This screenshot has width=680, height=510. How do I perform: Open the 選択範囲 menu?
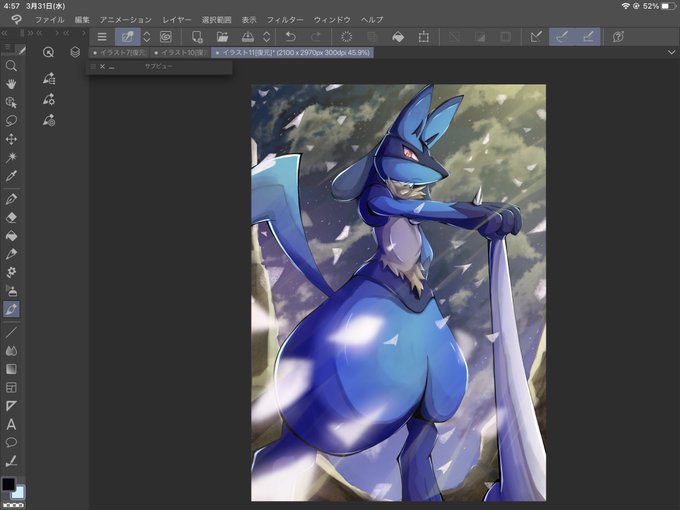coord(216,20)
